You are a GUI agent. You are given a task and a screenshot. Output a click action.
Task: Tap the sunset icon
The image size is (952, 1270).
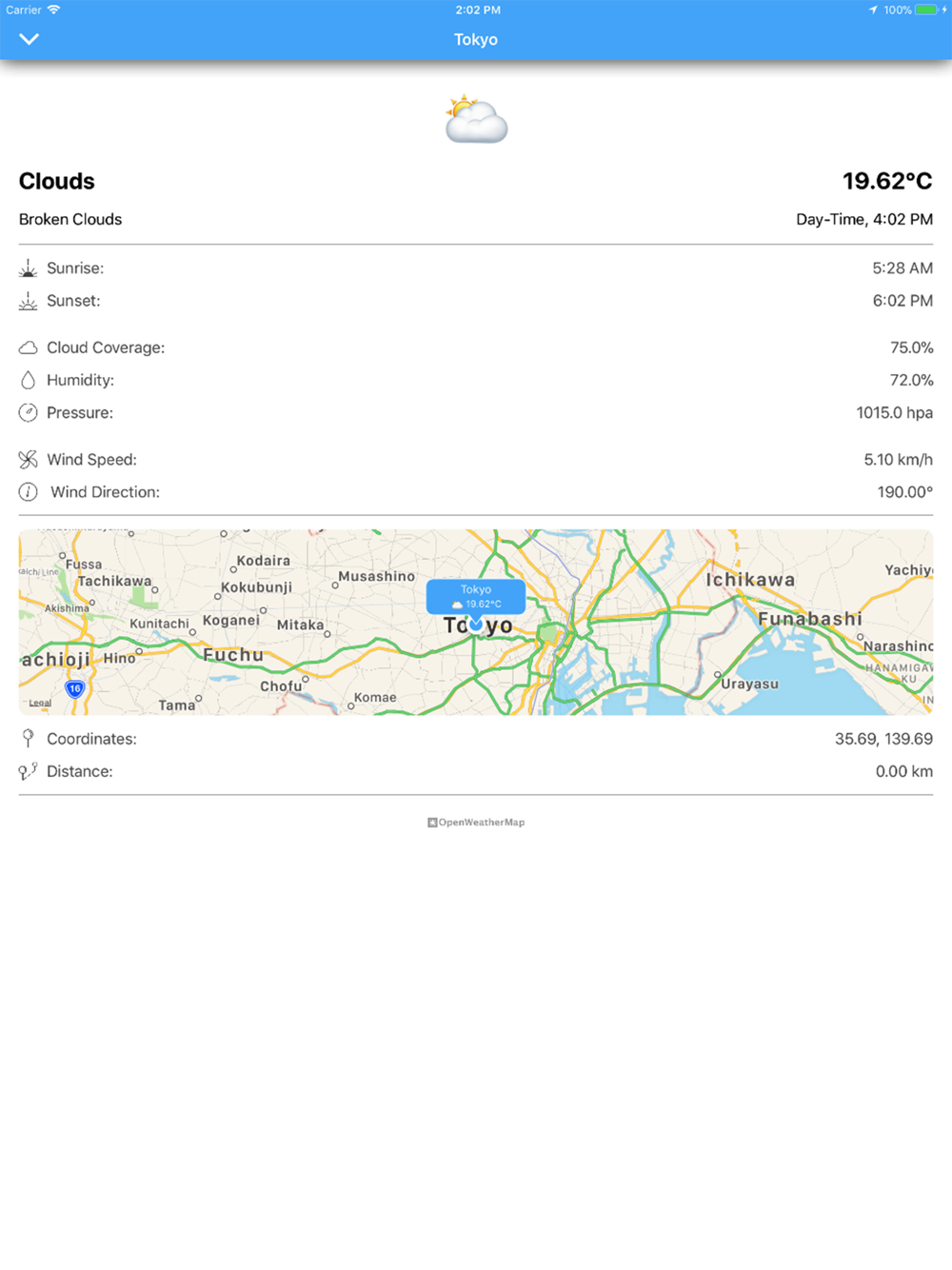pos(28,301)
